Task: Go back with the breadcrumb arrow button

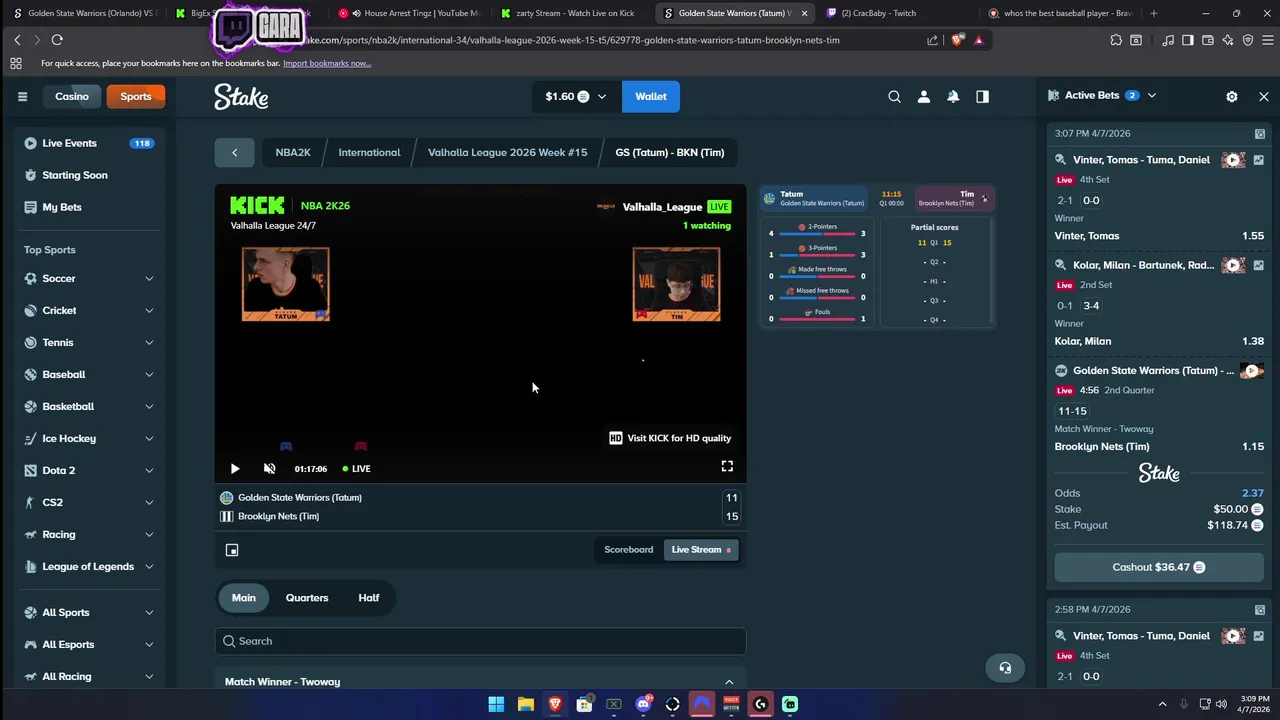Action: pos(235,152)
